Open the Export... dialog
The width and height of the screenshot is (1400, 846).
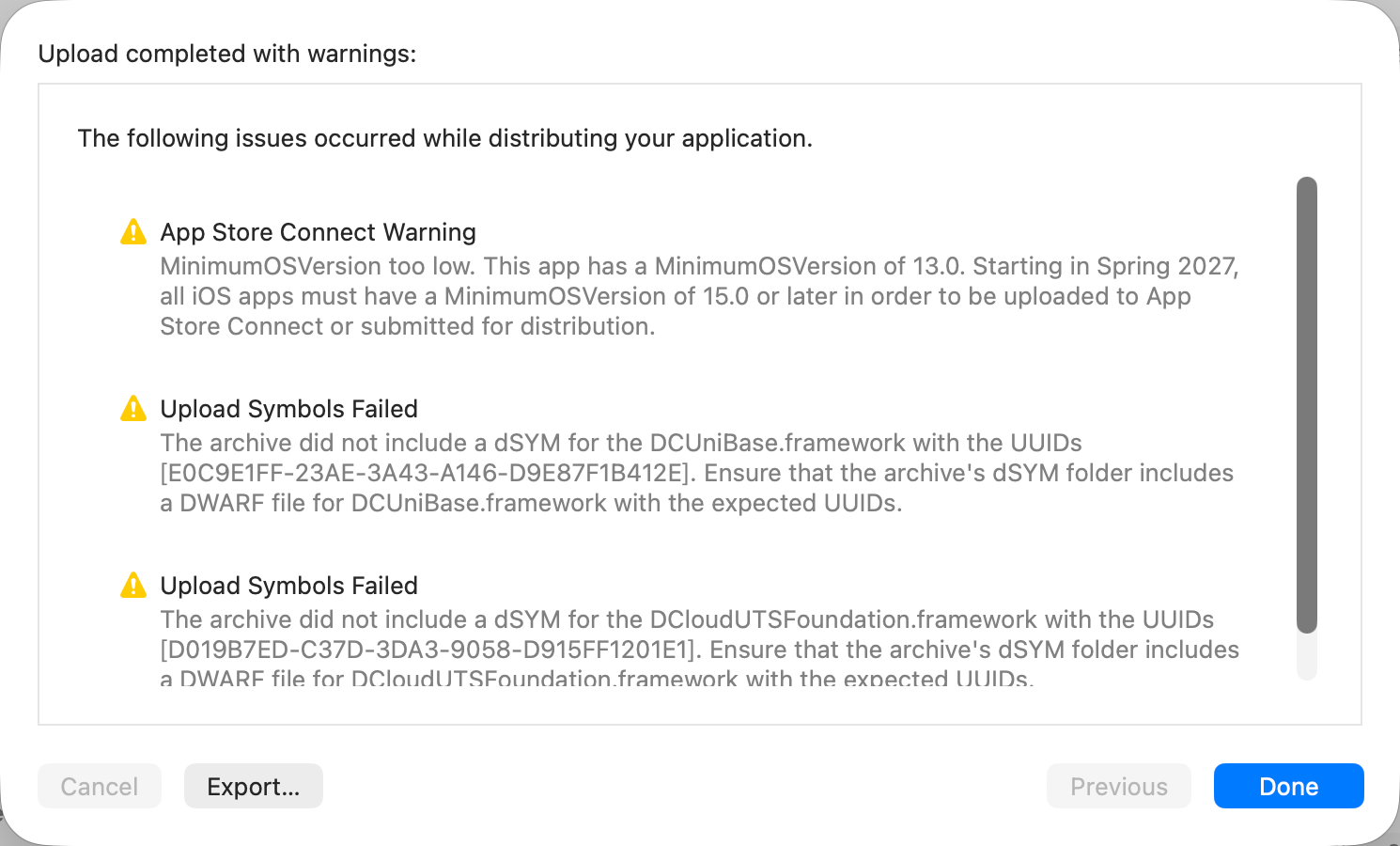click(x=254, y=786)
